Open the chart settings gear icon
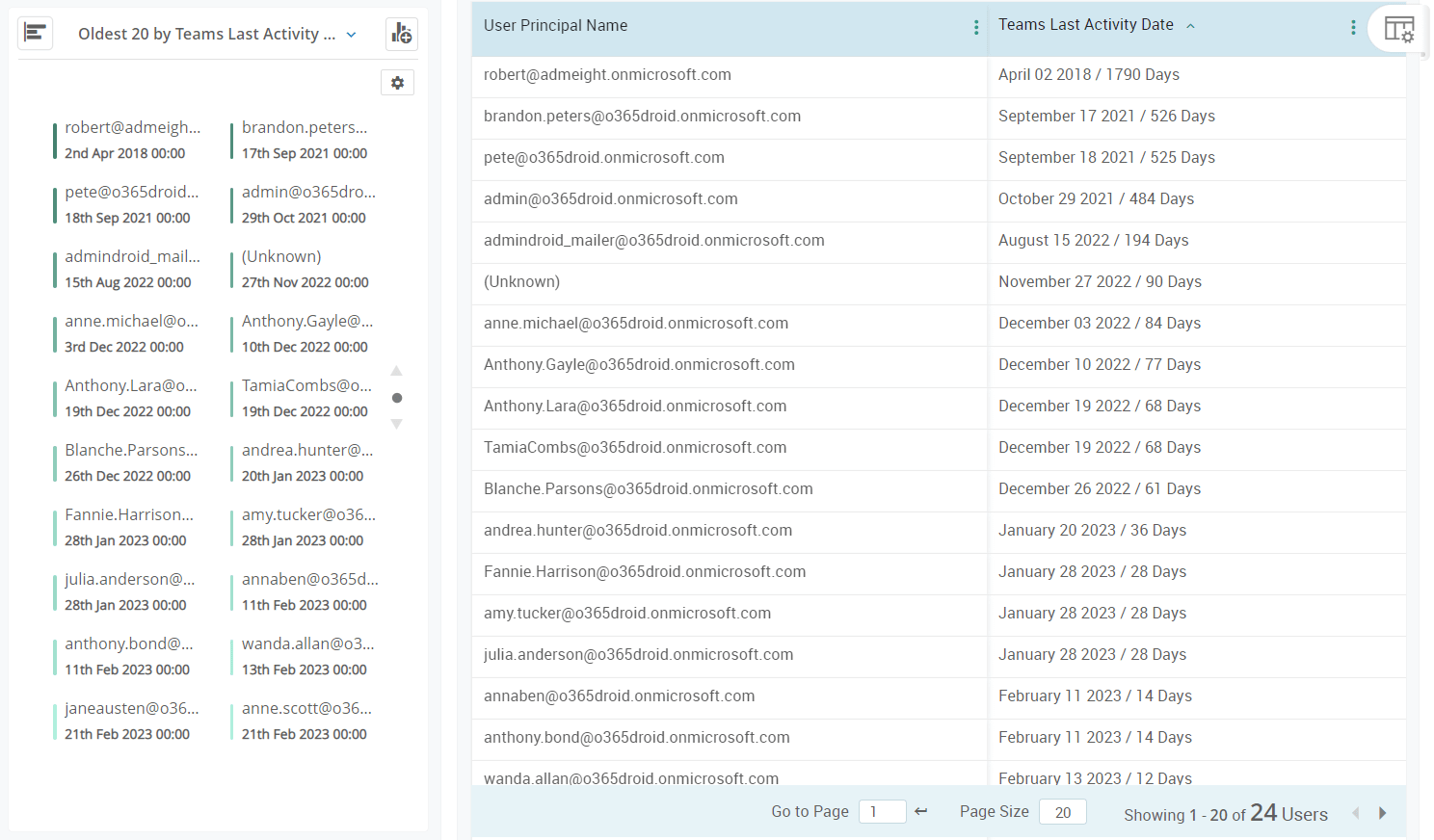 [397, 83]
